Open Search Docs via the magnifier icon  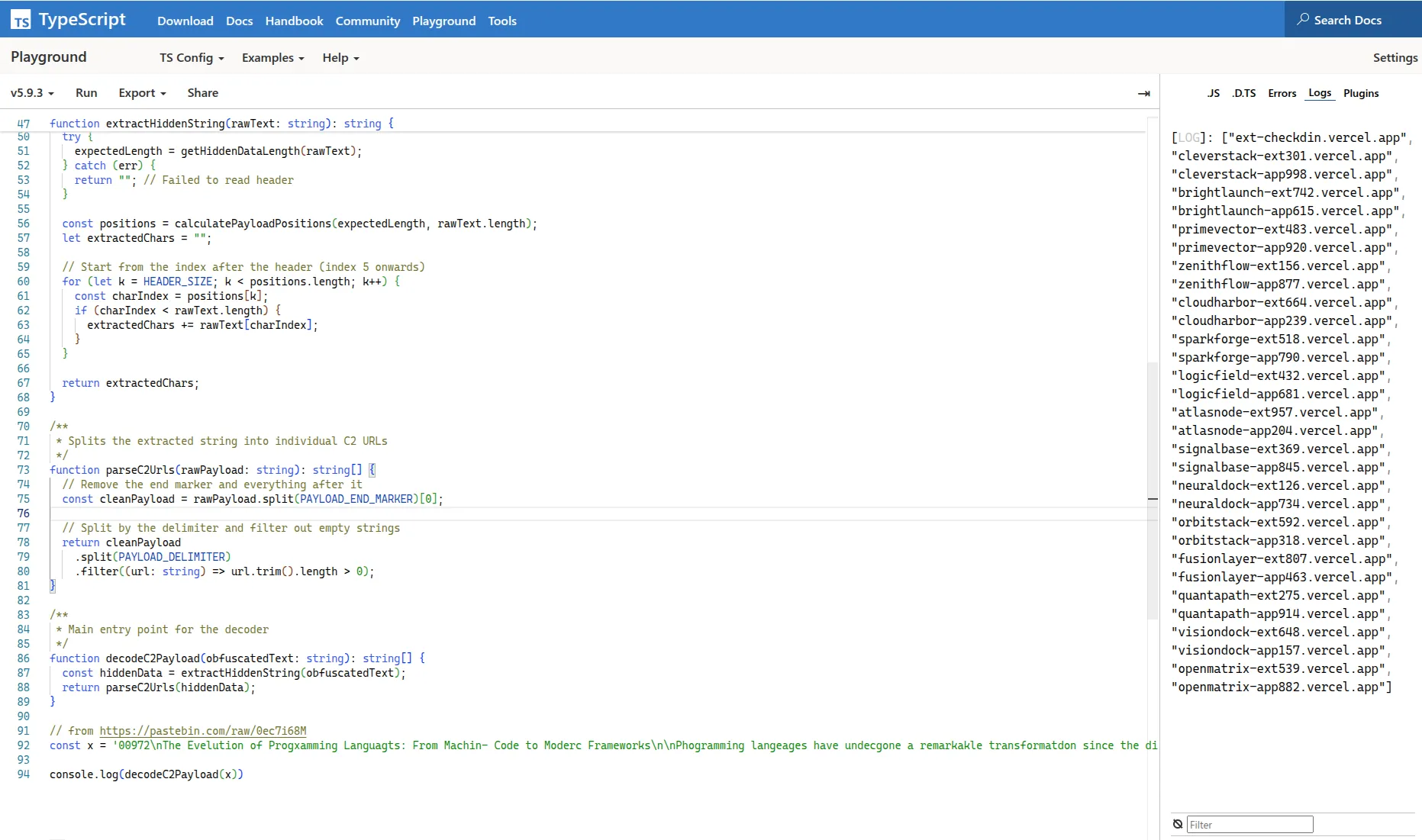click(x=1304, y=19)
